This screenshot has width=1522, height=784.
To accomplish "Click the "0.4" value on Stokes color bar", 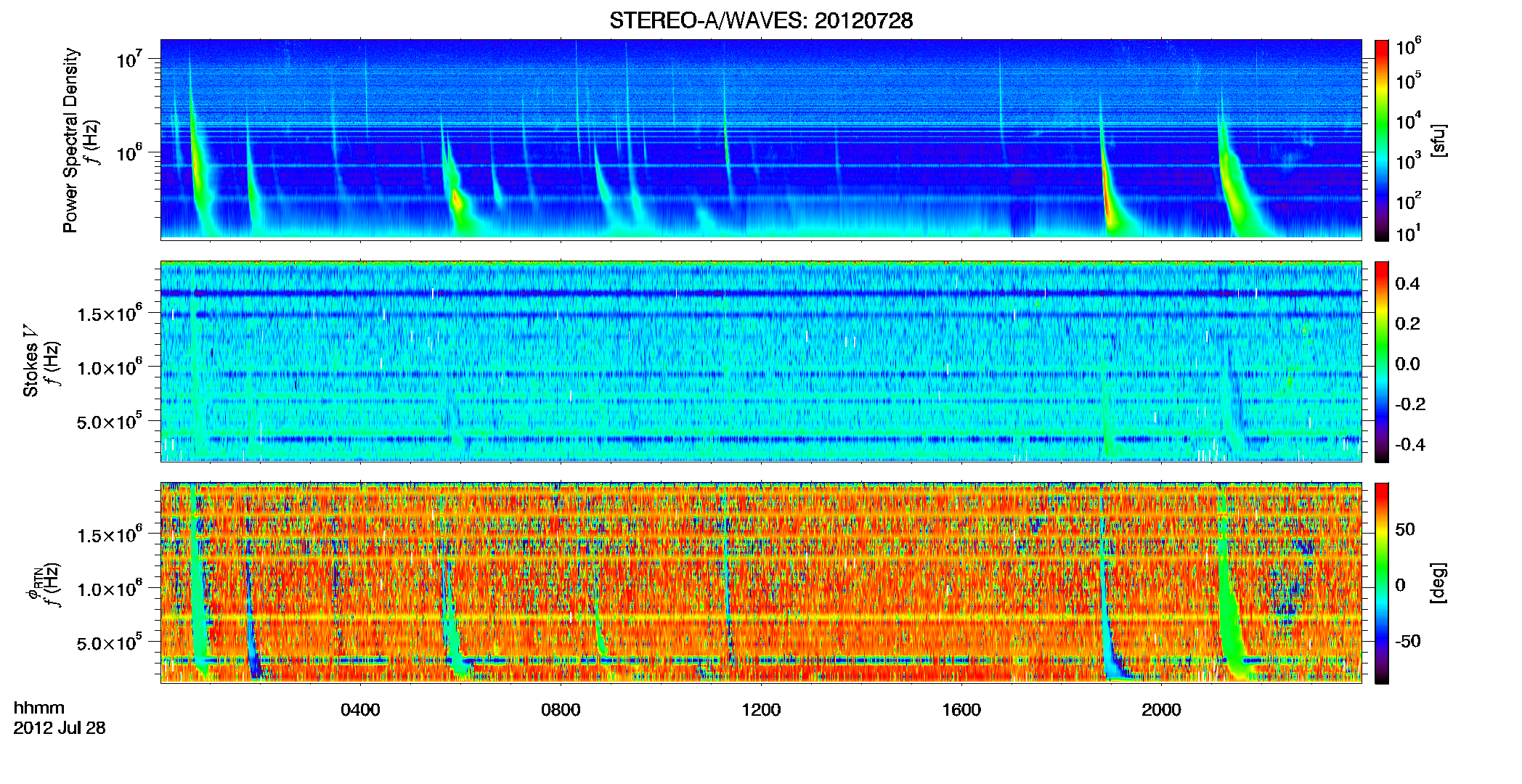I will (x=1407, y=284).
